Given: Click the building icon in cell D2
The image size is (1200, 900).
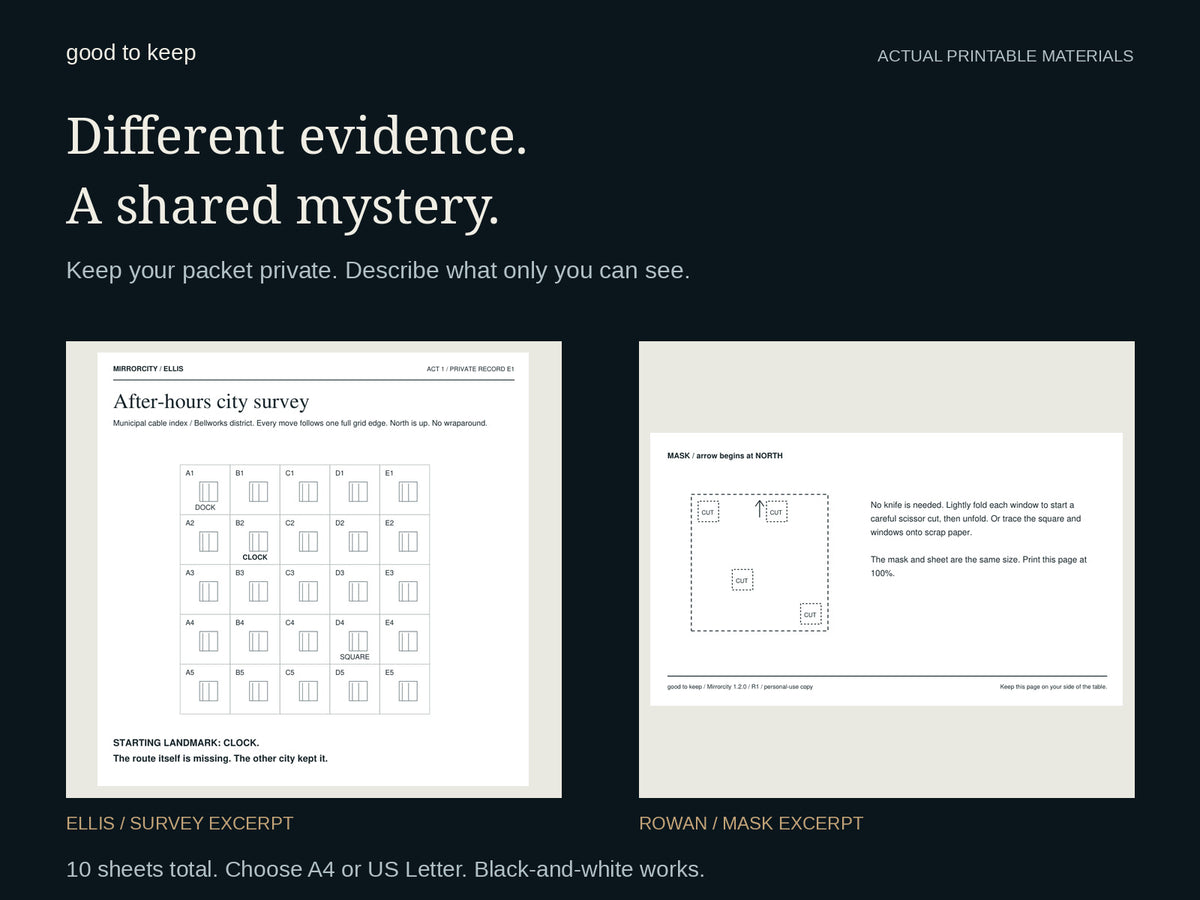Looking at the screenshot, I should tap(358, 541).
